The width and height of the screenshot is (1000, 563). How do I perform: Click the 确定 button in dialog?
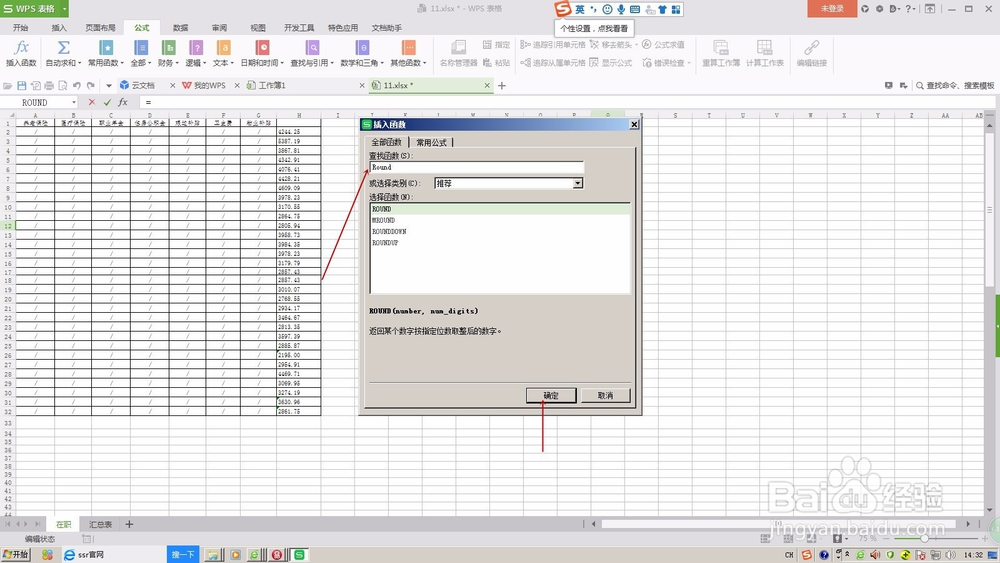[x=551, y=395]
